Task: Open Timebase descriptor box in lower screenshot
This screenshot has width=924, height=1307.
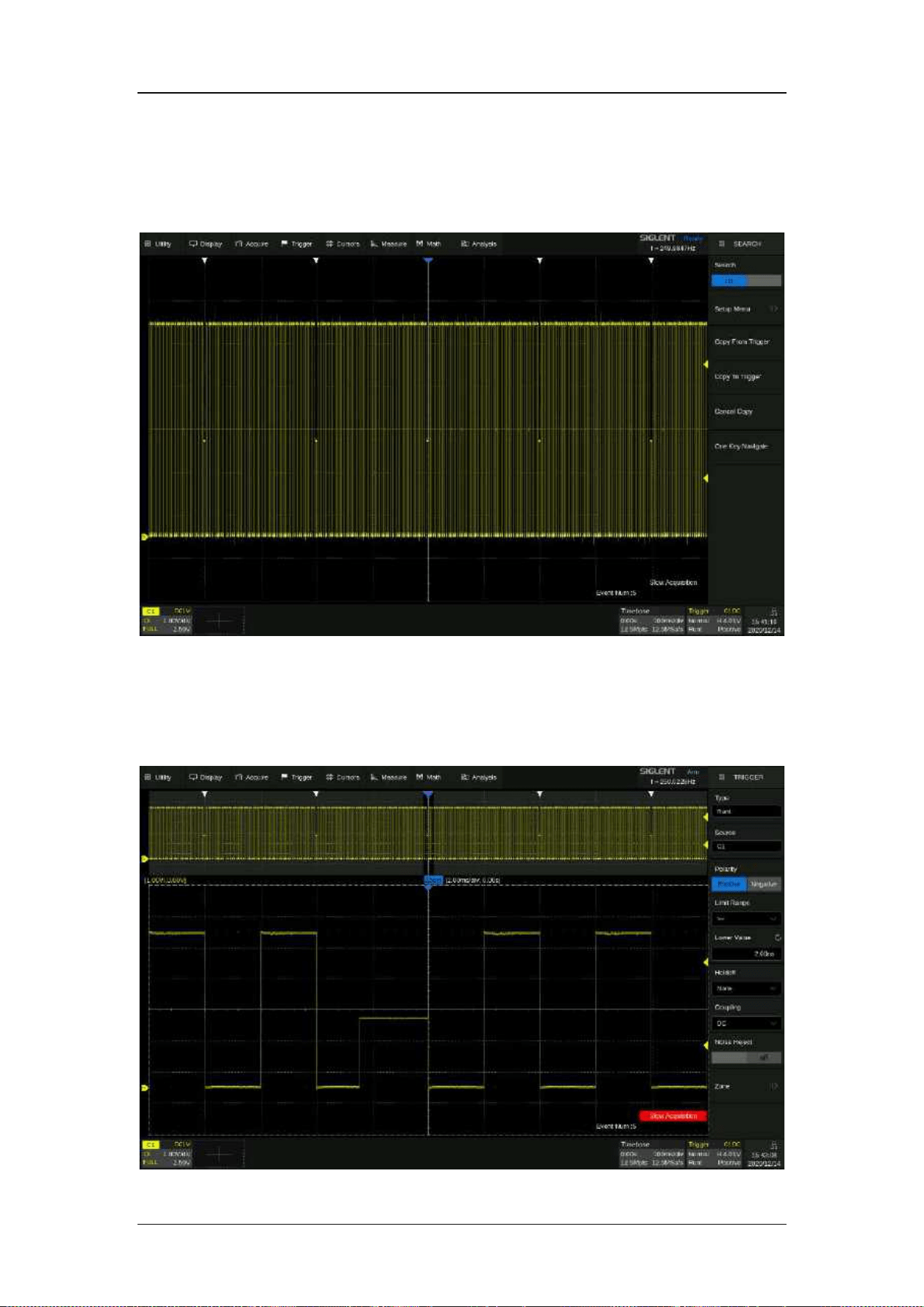Action: click(x=652, y=1153)
